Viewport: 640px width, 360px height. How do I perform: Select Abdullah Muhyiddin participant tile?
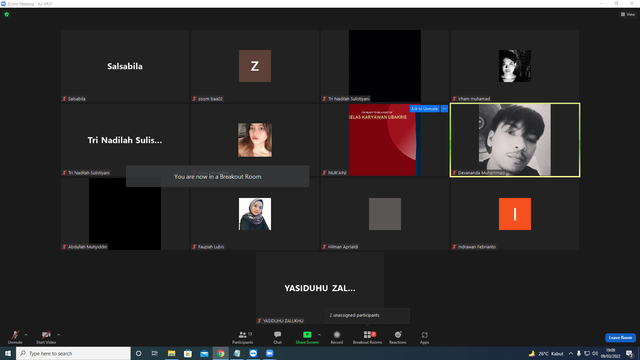(x=125, y=214)
